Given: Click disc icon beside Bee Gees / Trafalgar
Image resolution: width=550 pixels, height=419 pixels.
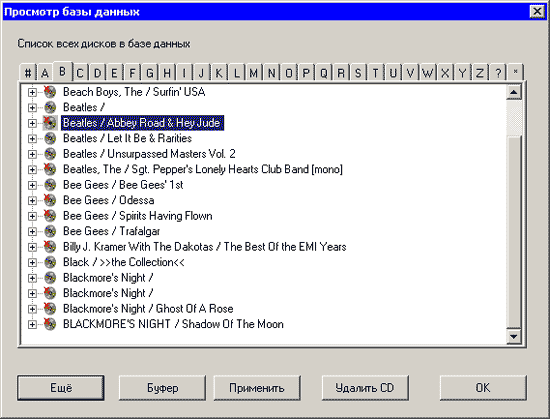Looking at the screenshot, I should tap(50, 231).
